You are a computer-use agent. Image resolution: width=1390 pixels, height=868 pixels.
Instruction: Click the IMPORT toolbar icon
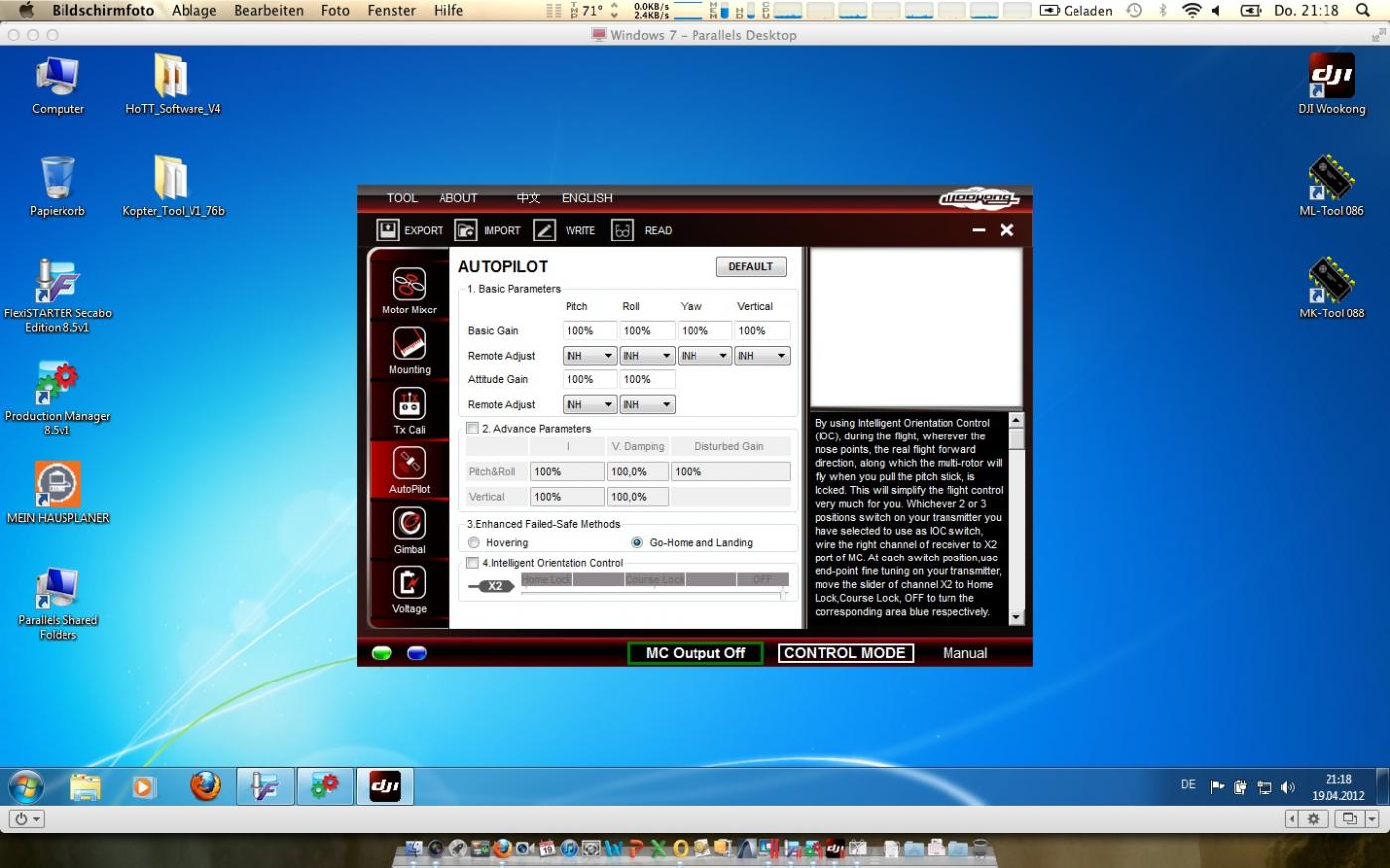click(466, 230)
